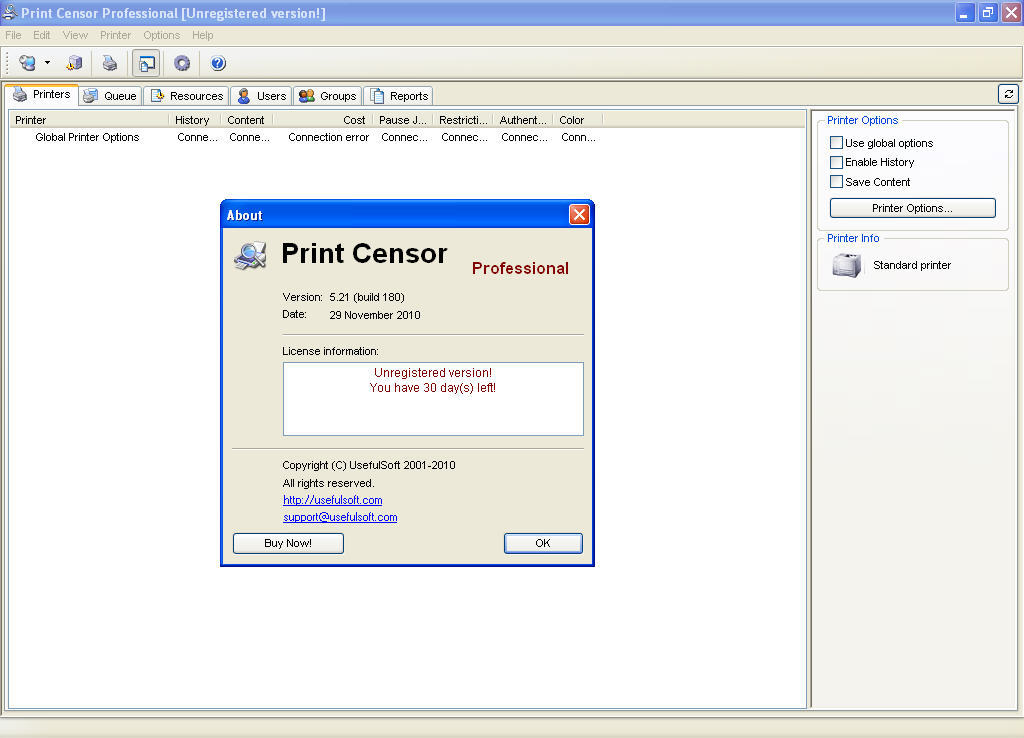Select the Printers tab printer icon
Viewport: 1024px width, 738px height.
click(19, 94)
